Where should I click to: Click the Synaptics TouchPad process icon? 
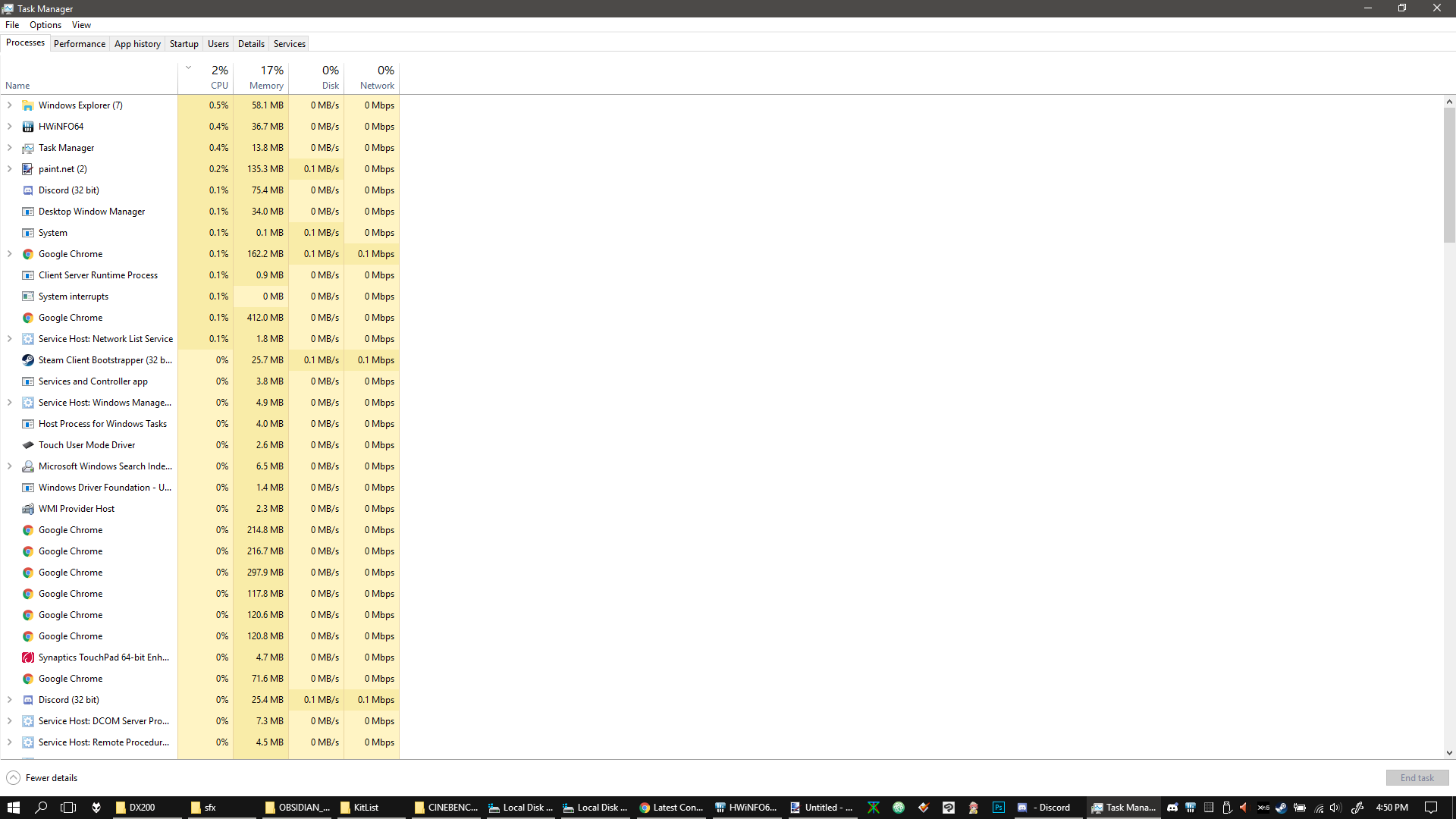click(28, 657)
